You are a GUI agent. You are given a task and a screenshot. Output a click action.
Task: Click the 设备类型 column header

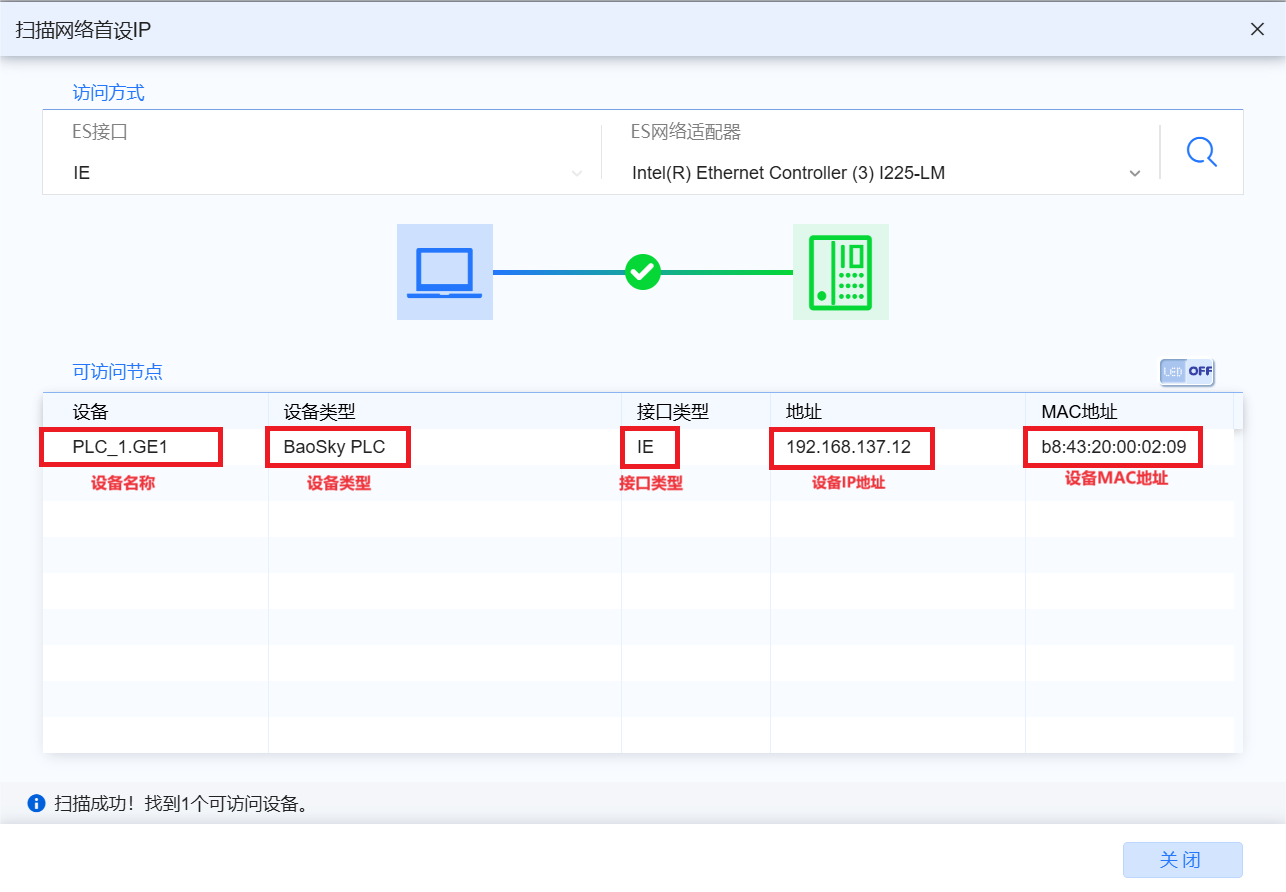(319, 412)
